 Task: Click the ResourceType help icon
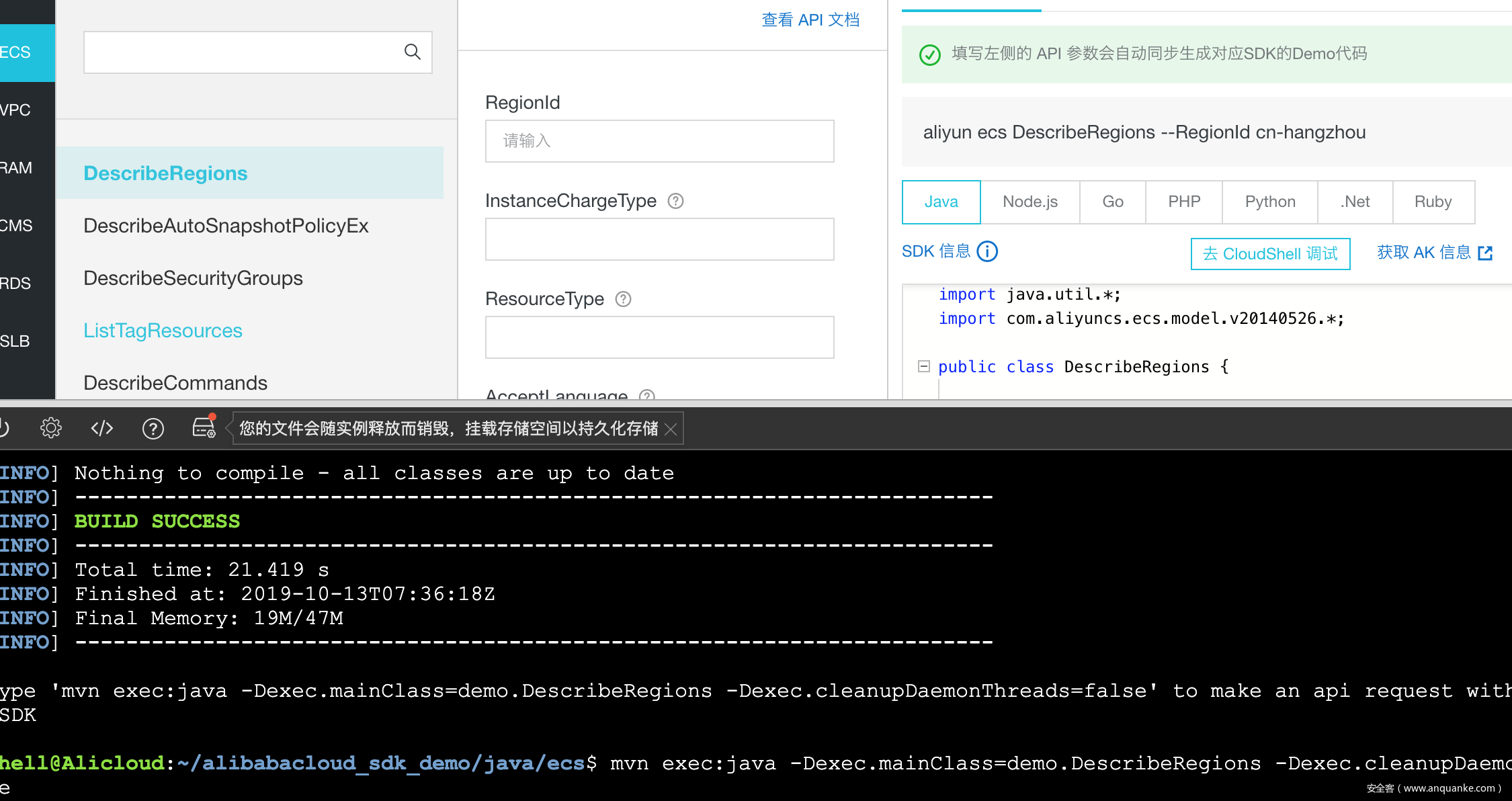pyautogui.click(x=623, y=299)
